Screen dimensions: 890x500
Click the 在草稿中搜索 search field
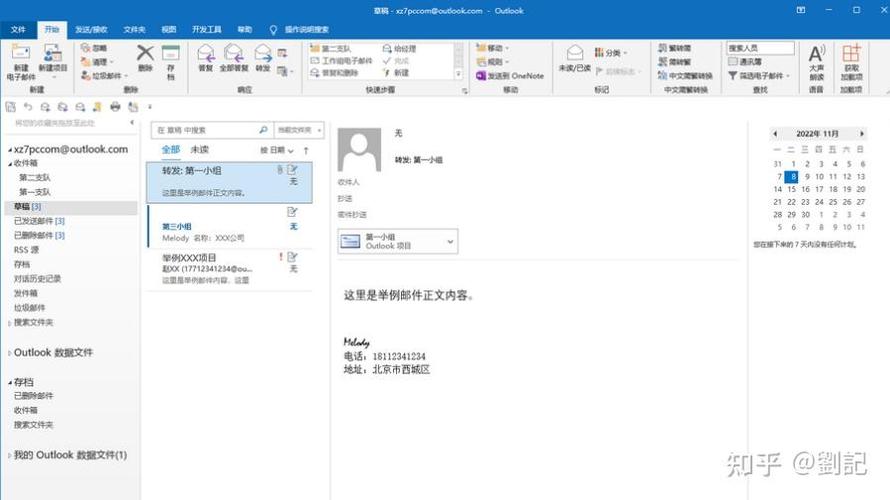tap(211, 130)
